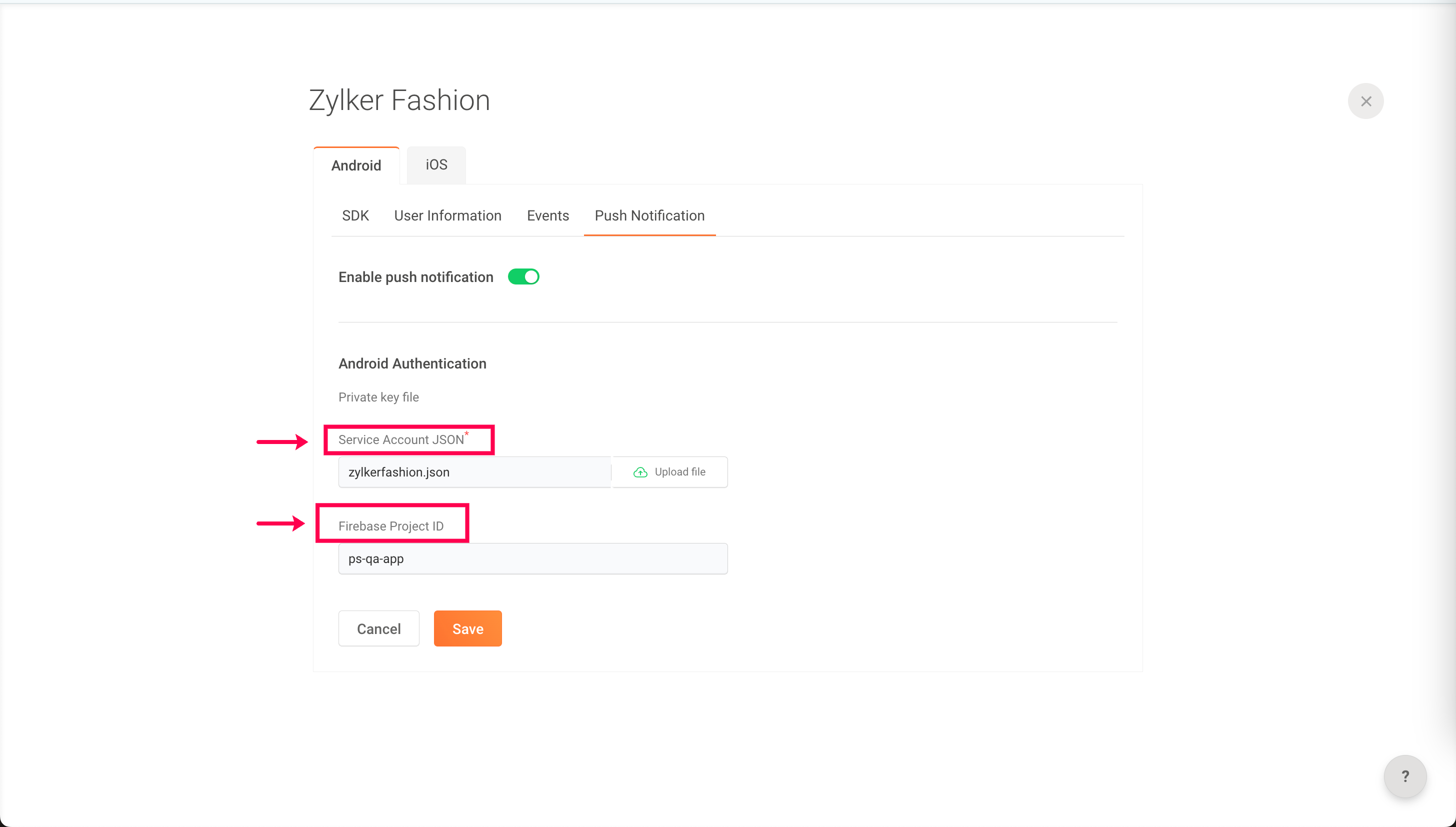Click the Service Account JSON label

pyautogui.click(x=401, y=439)
